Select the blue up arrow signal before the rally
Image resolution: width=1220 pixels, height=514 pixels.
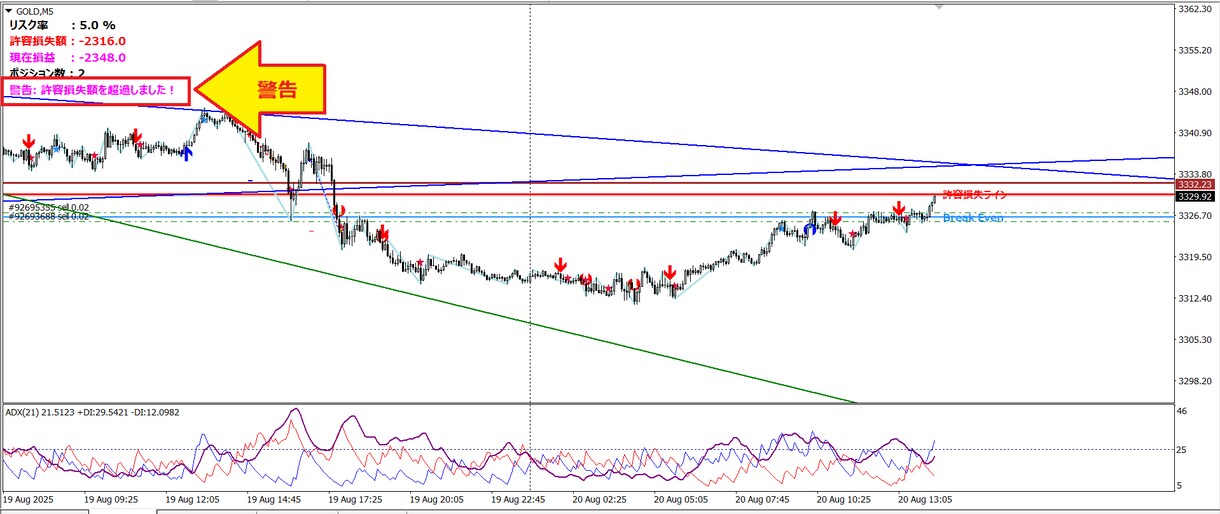tap(186, 153)
